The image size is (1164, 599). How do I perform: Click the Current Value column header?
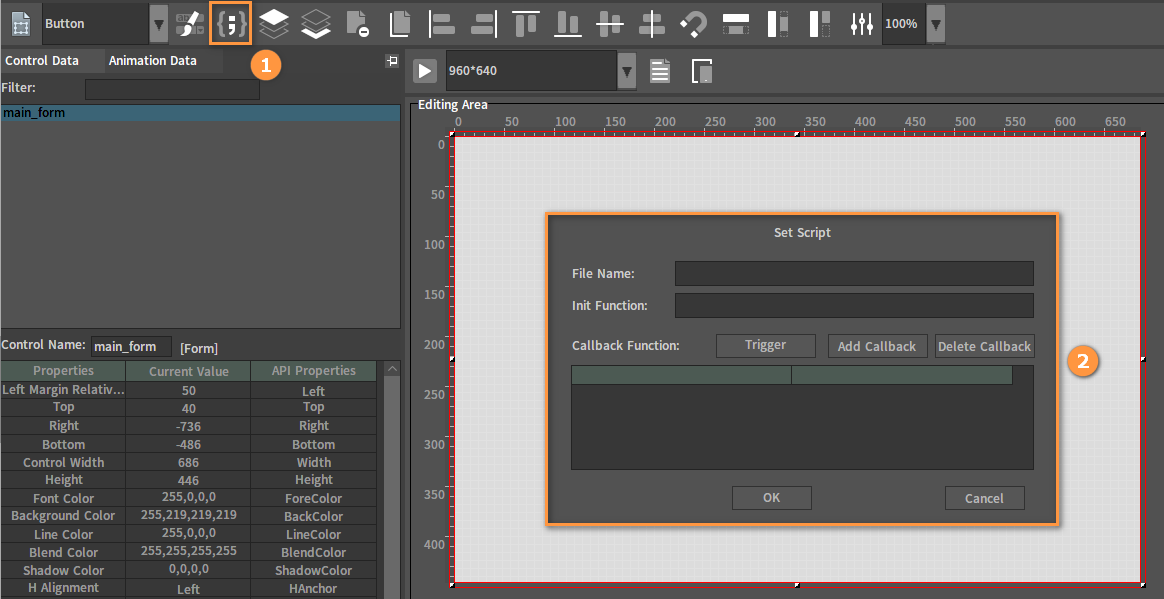point(189,371)
